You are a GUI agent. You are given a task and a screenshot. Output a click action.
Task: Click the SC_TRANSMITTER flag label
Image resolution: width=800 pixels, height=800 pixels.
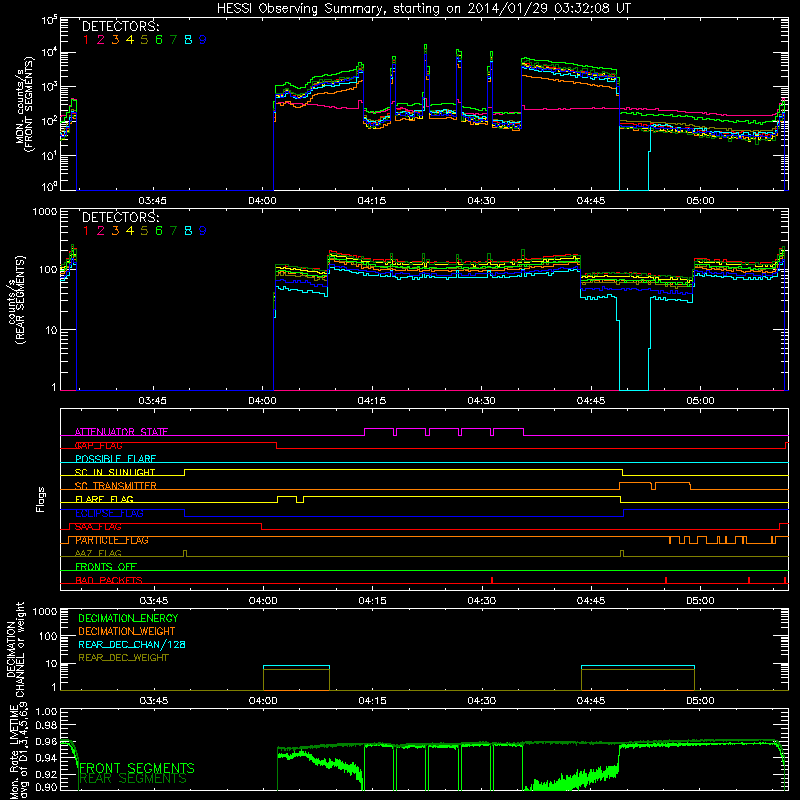[x=116, y=486]
